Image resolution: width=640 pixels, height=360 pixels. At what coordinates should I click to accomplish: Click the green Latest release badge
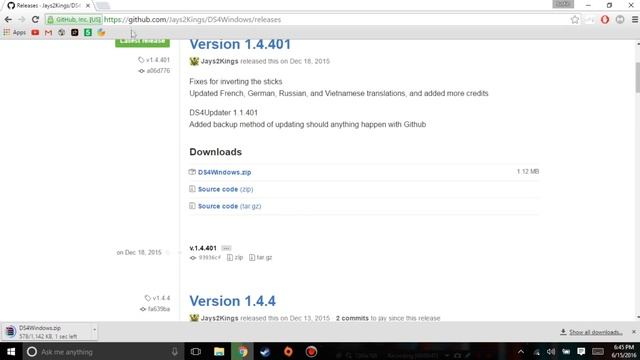click(142, 42)
